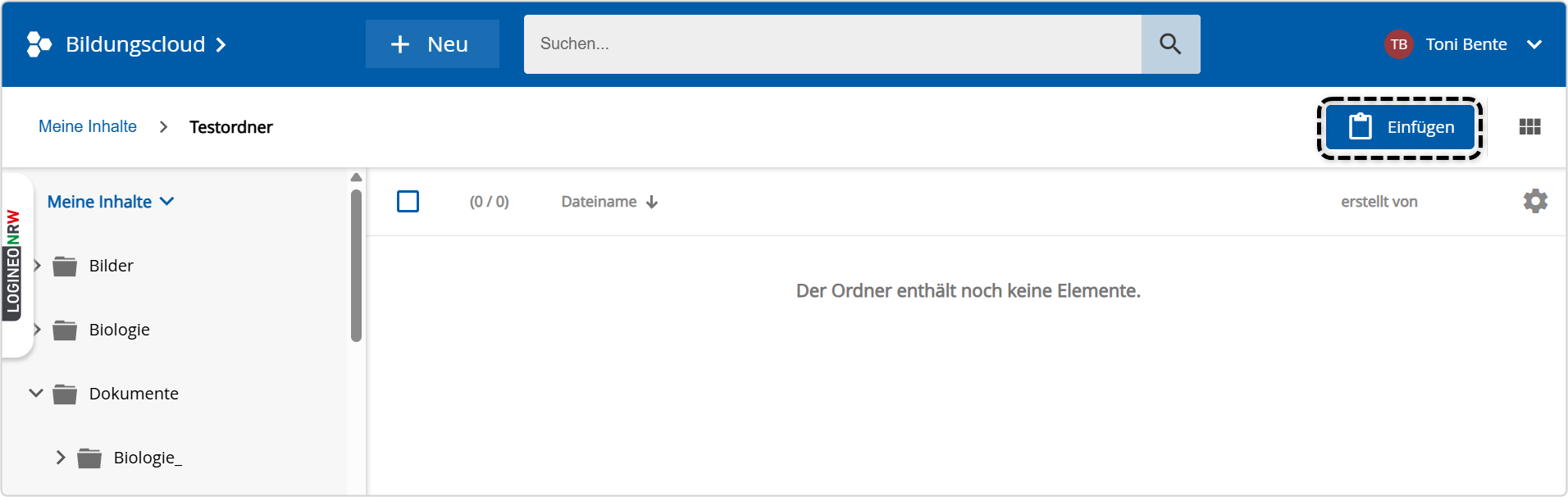Image resolution: width=1568 pixels, height=497 pixels.
Task: Select the Dokumente folder
Action: [x=134, y=394]
